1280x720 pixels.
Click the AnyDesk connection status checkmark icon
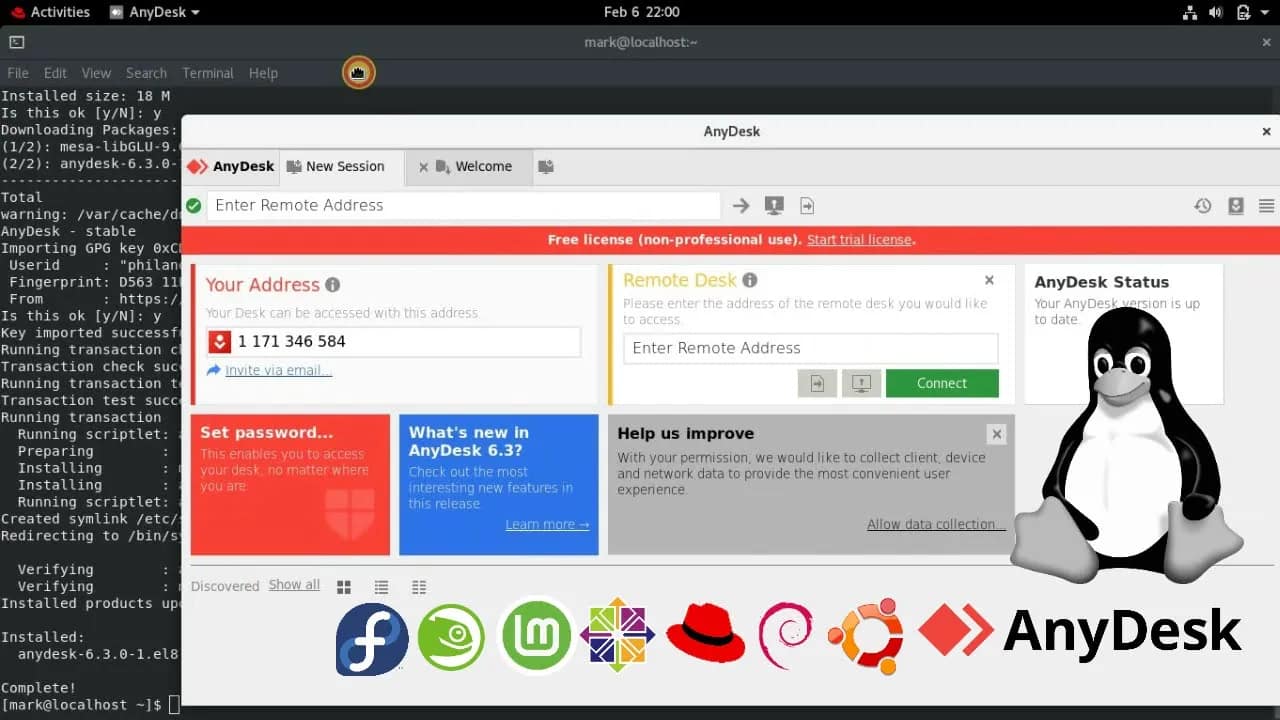tap(193, 205)
